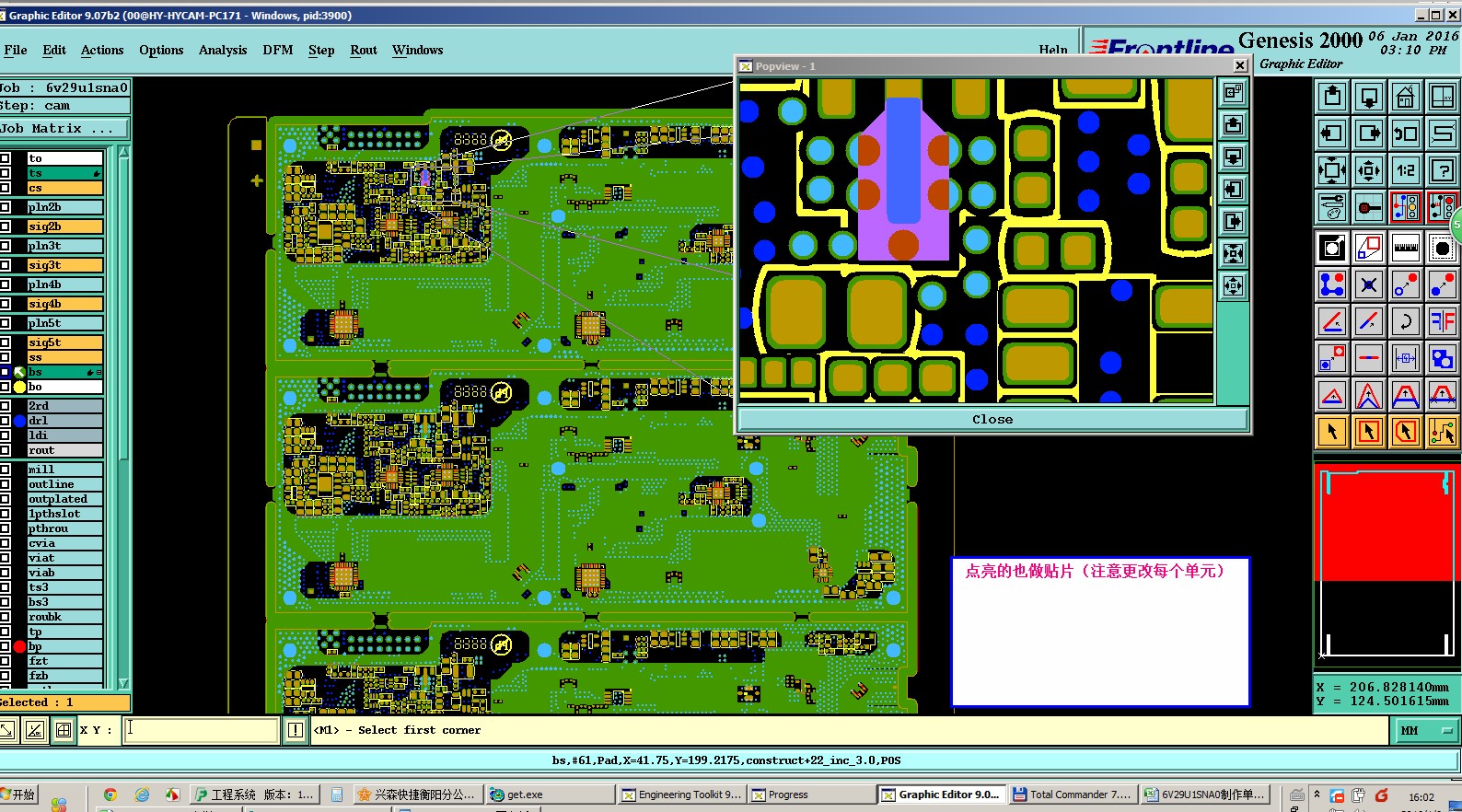Click the red color dot of layer bp
The height and width of the screenshot is (812, 1462).
[19, 646]
